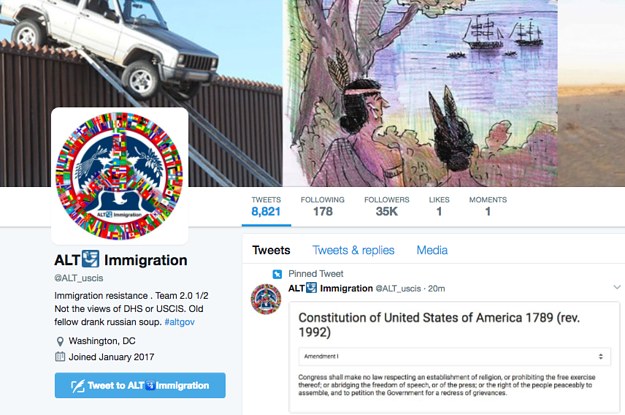Click the compose feather icon on the Tweet button

78,386
